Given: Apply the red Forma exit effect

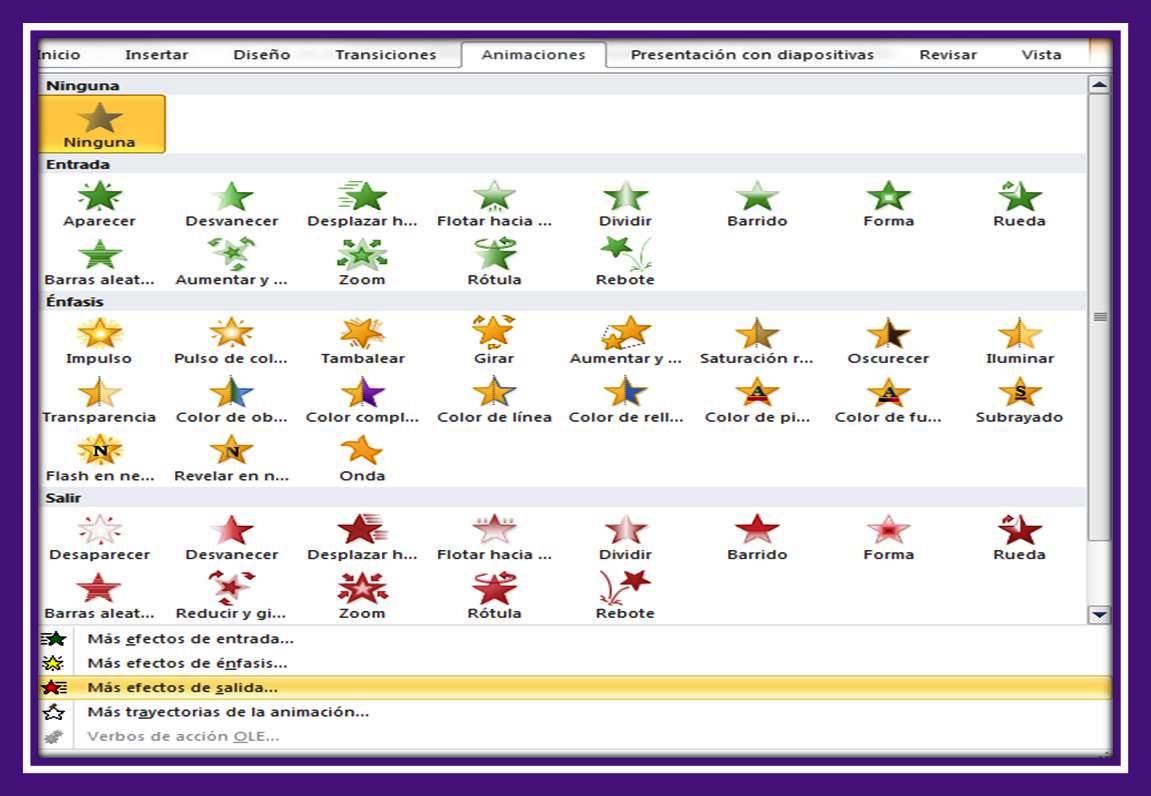Looking at the screenshot, I should tap(888, 538).
